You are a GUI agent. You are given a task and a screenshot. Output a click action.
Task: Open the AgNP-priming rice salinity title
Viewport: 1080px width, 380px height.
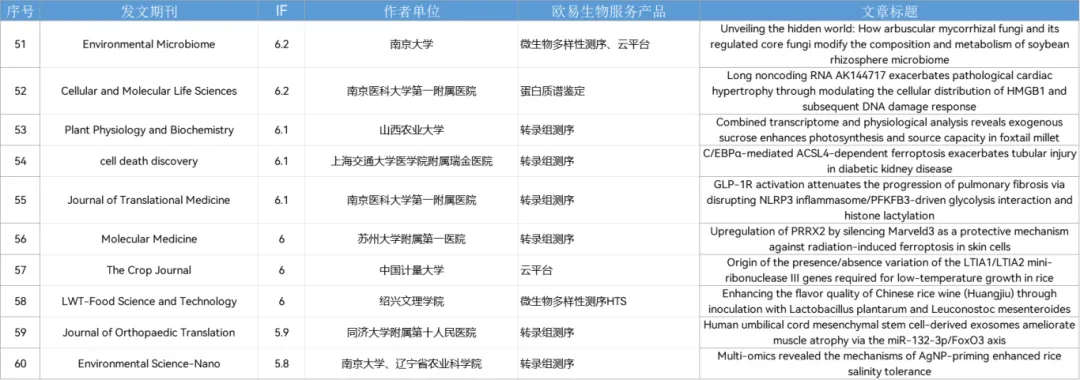coord(890,363)
